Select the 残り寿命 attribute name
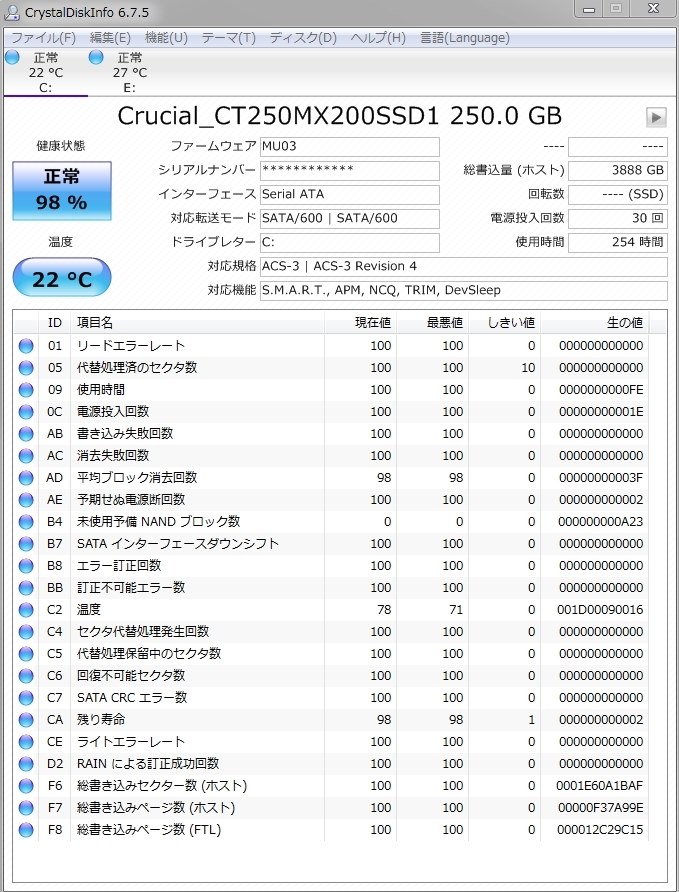 (101, 720)
